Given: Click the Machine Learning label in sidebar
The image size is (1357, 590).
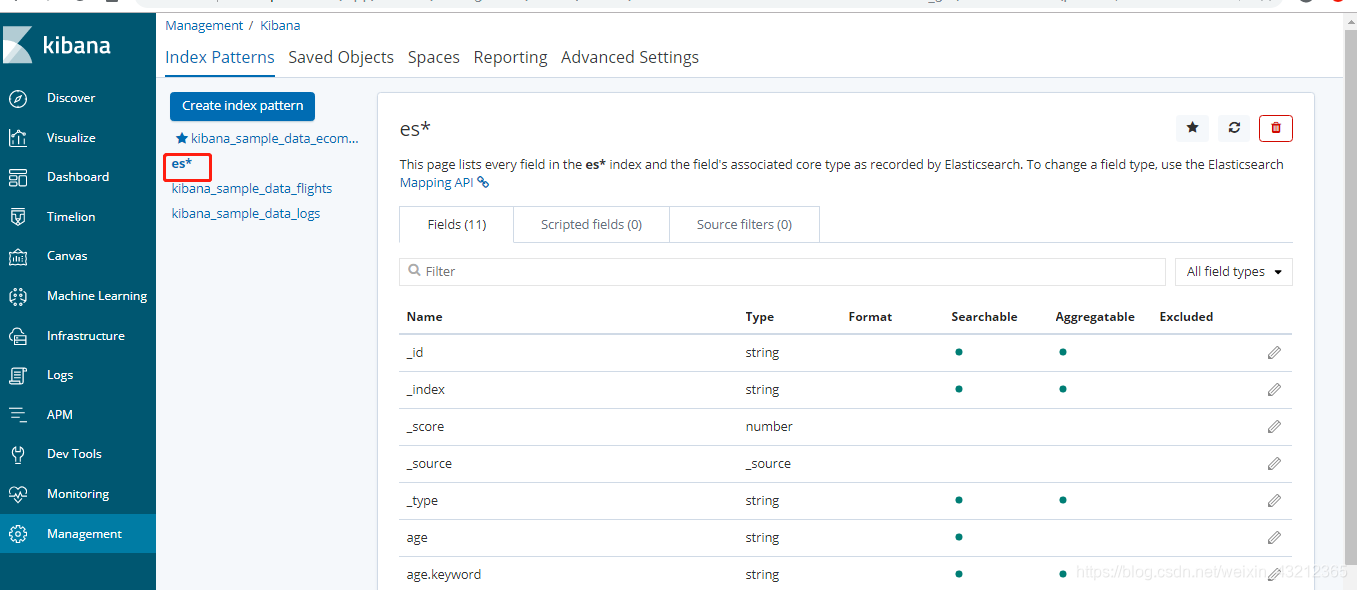Looking at the screenshot, I should (x=97, y=296).
